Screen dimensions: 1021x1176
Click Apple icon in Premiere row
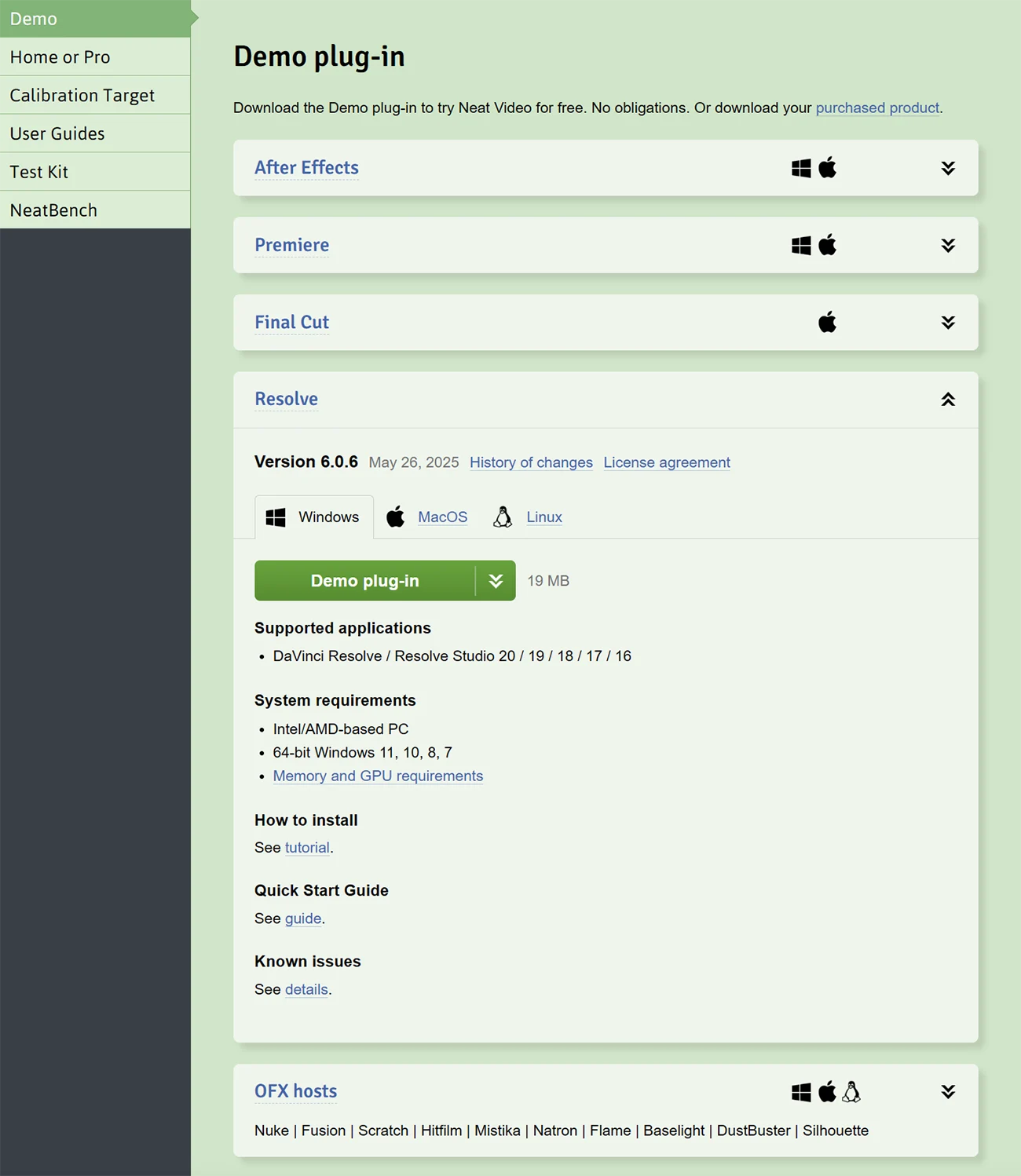click(x=828, y=245)
